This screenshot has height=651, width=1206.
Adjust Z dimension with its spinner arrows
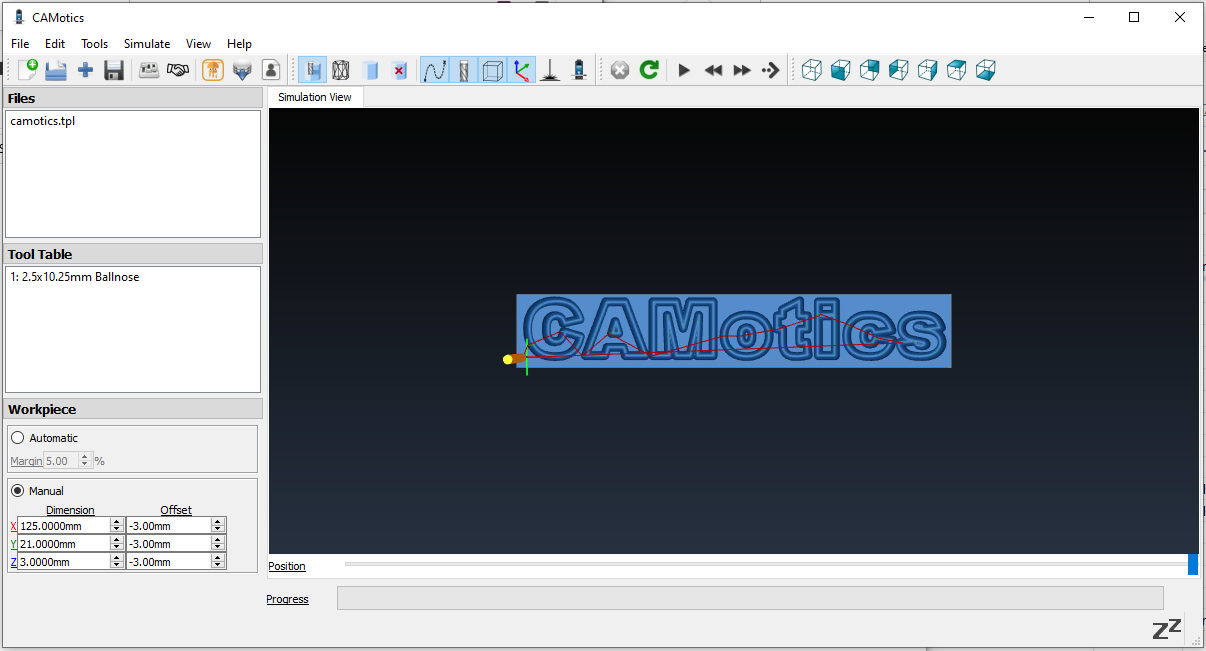tap(117, 562)
